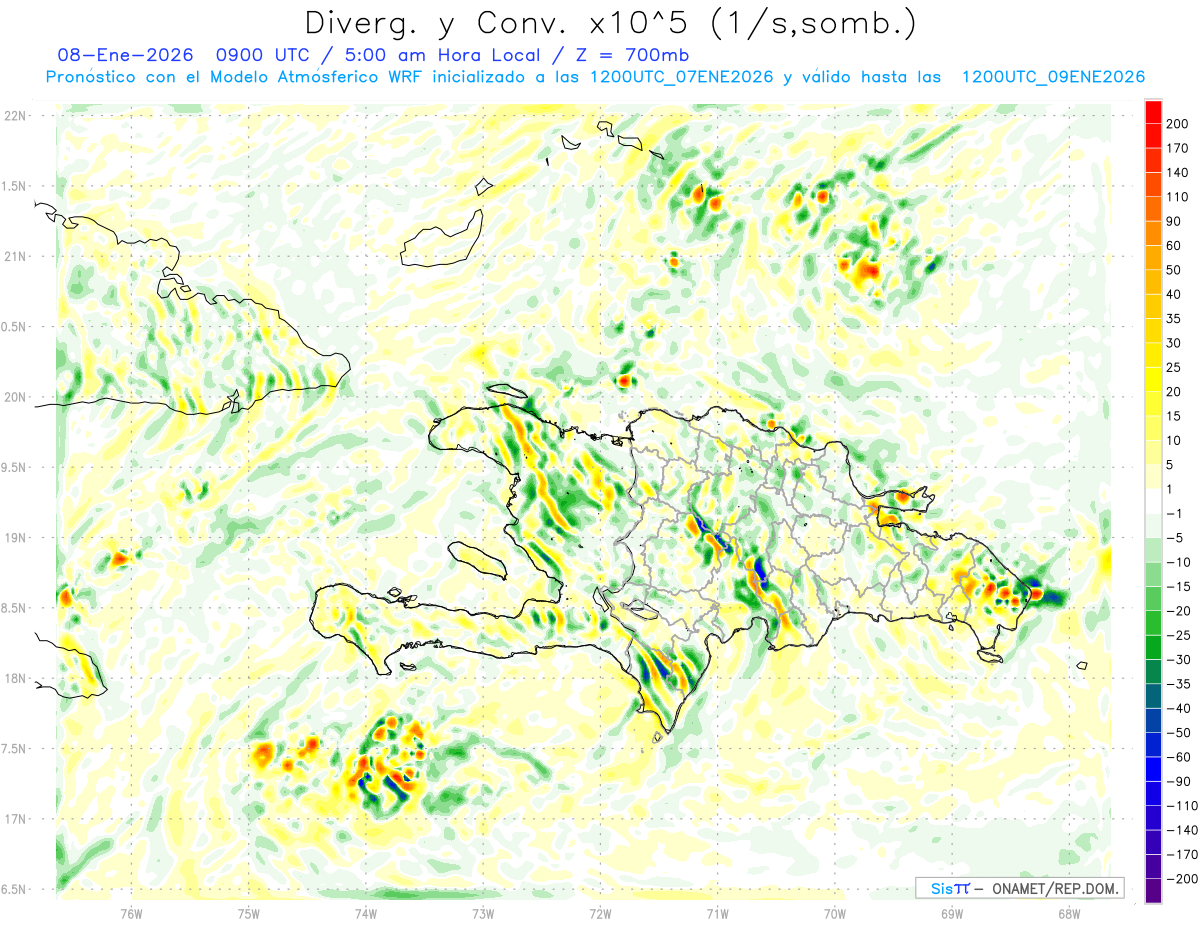1200x927 pixels.
Task: Click the '72W' longitude label
Action: pyautogui.click(x=600, y=912)
